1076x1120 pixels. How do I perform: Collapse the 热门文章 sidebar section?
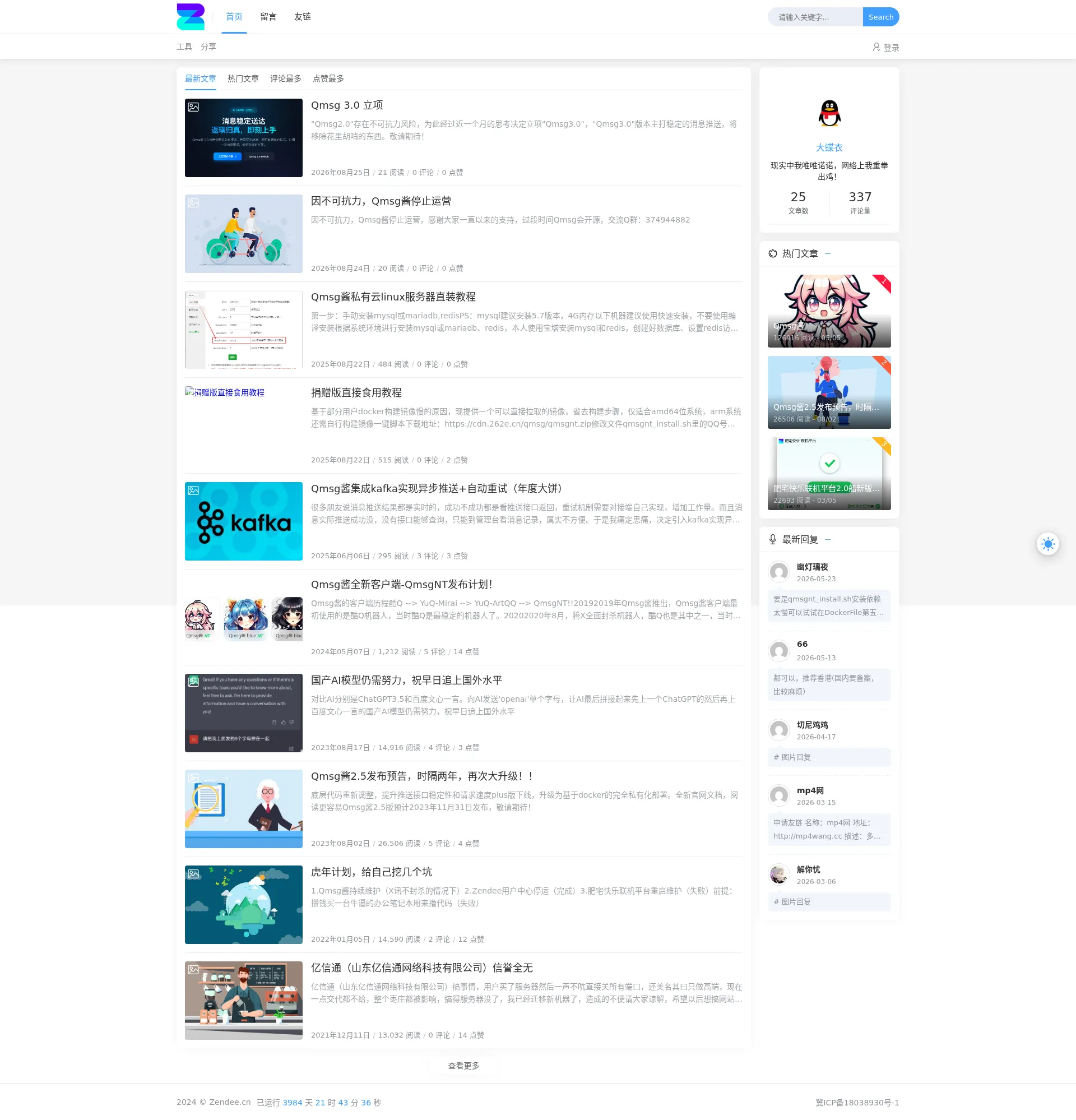[x=827, y=254]
